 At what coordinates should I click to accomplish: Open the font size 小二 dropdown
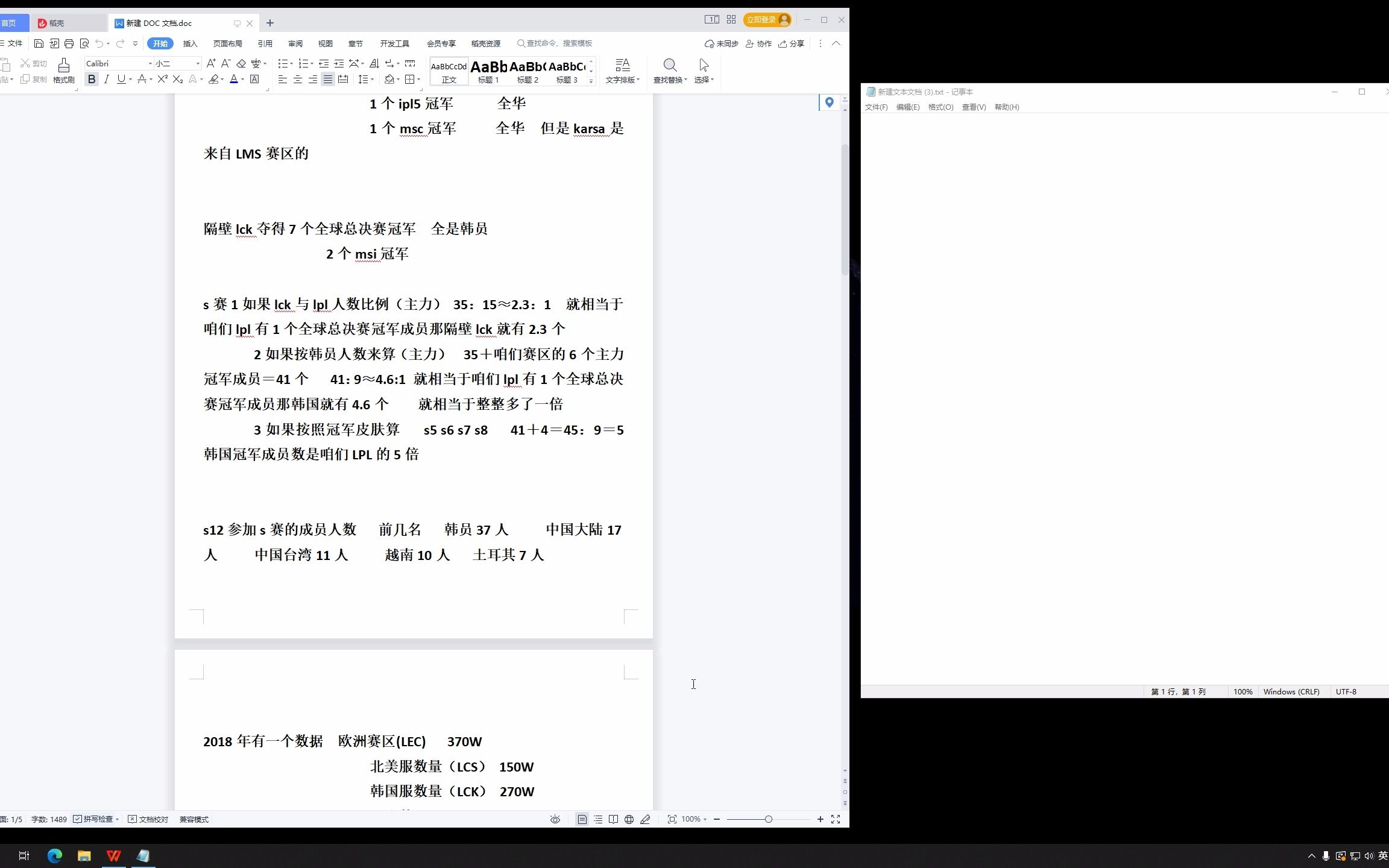click(198, 63)
